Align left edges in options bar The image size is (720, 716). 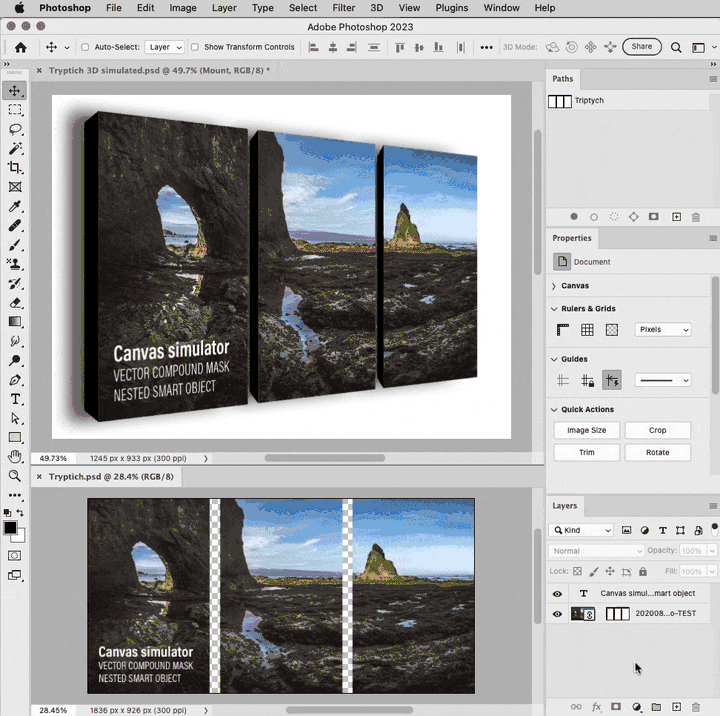314,47
